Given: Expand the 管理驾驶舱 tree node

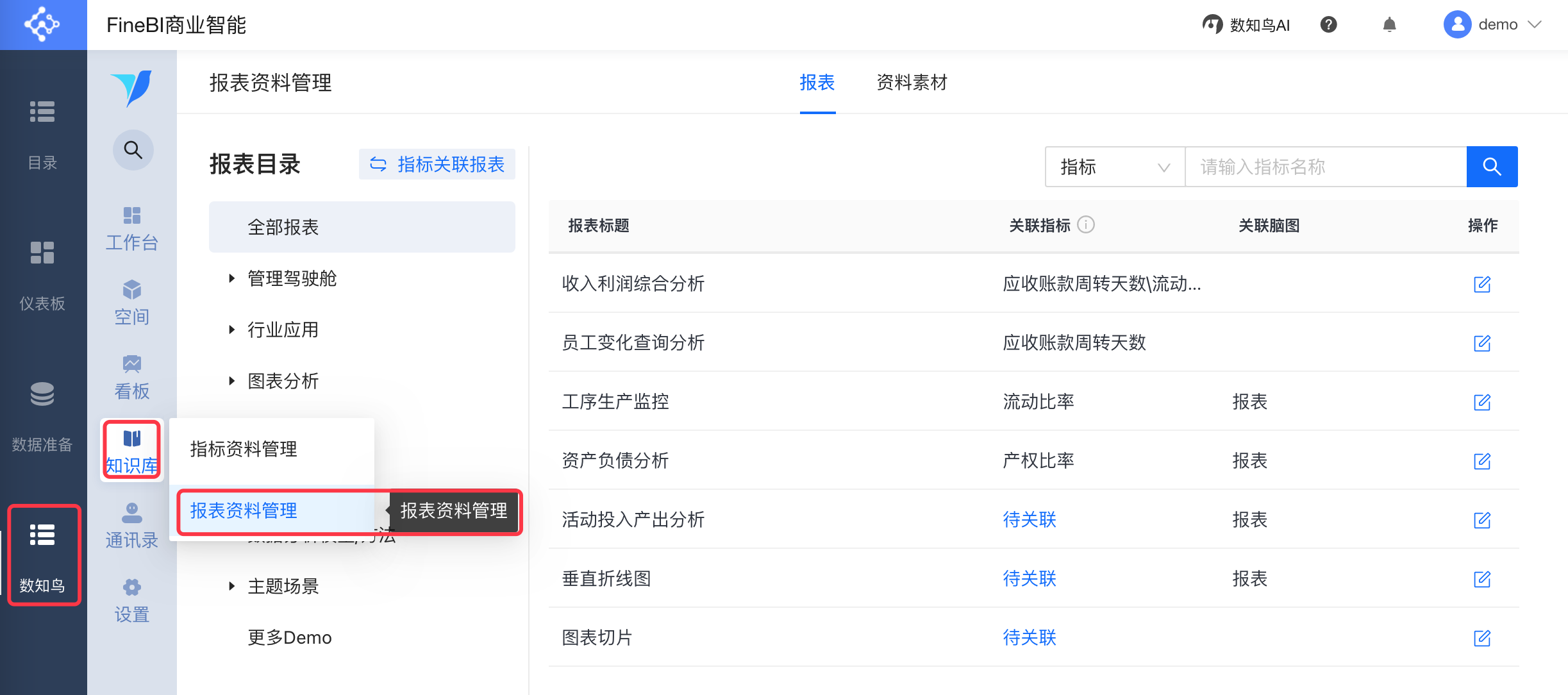Looking at the screenshot, I should click(x=232, y=278).
